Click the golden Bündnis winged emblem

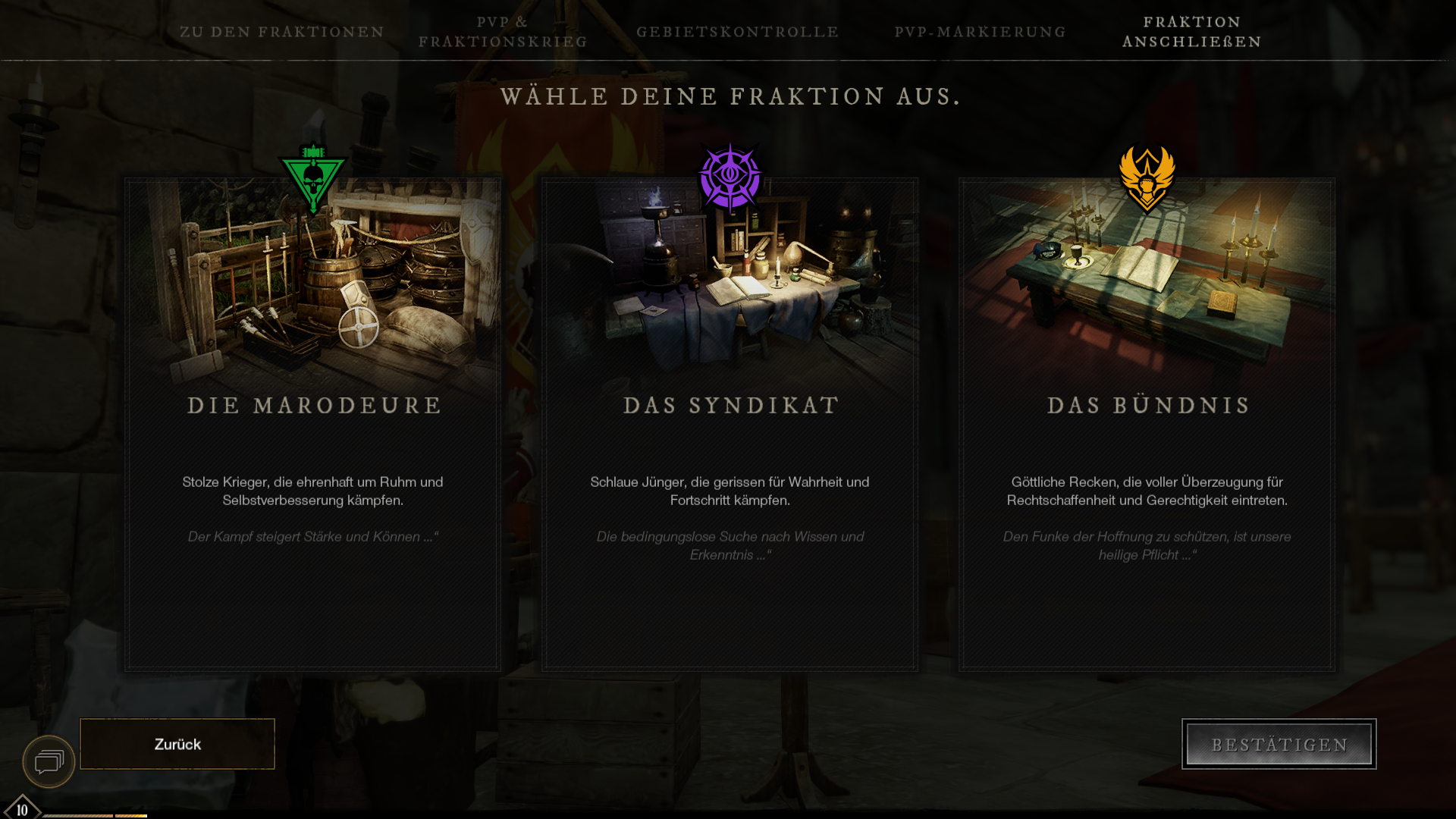pyautogui.click(x=1147, y=178)
